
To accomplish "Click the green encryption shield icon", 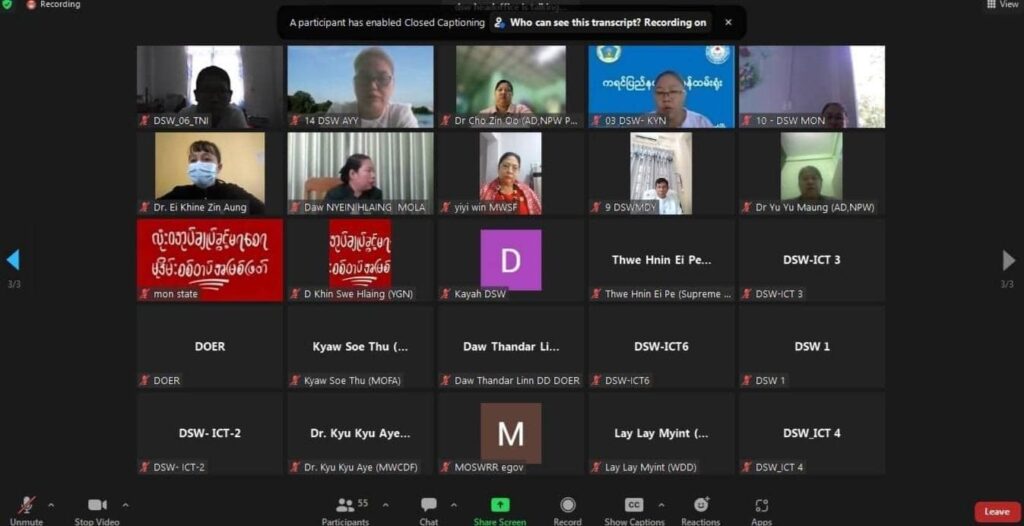I will tap(7, 5).
